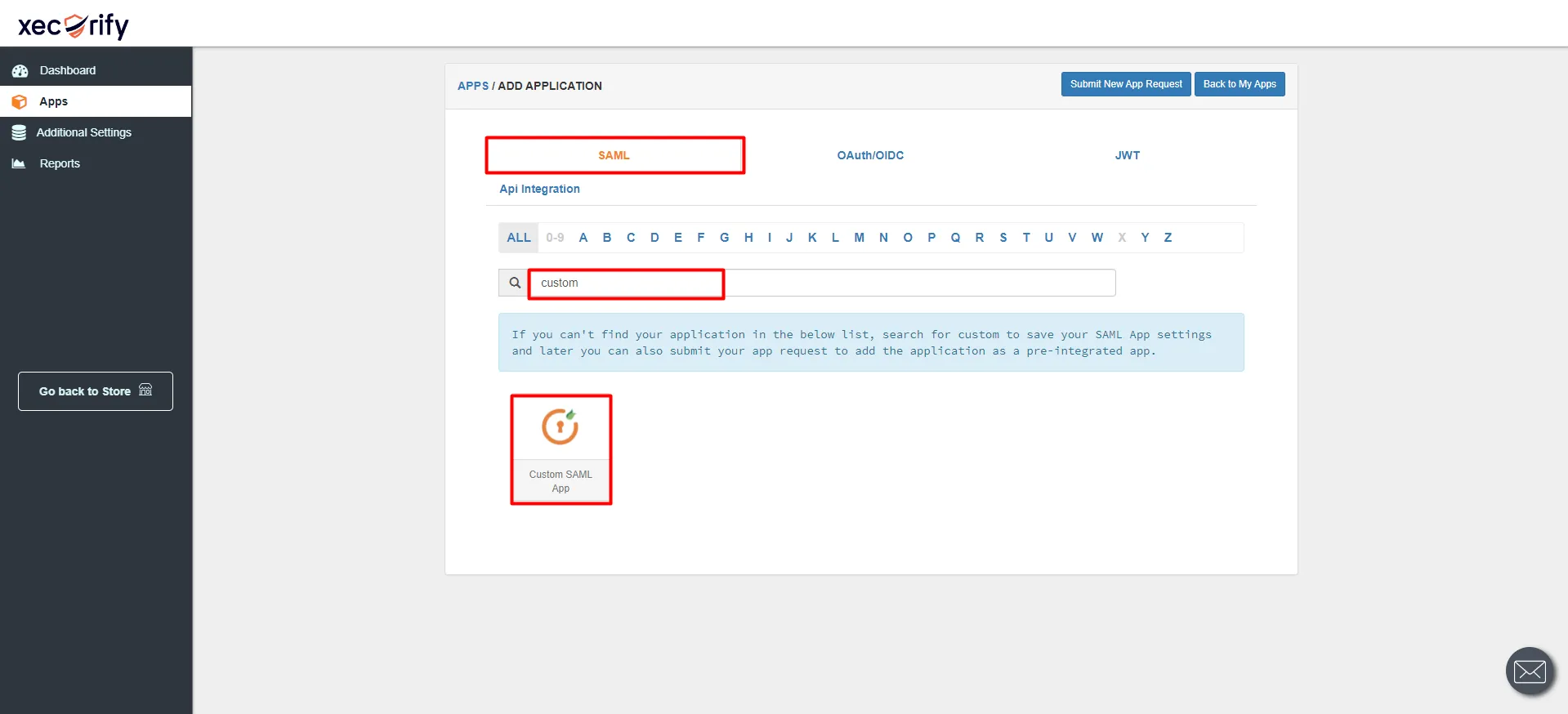Open the Api Integration tab
Image resolution: width=1568 pixels, height=714 pixels.
[x=539, y=189]
